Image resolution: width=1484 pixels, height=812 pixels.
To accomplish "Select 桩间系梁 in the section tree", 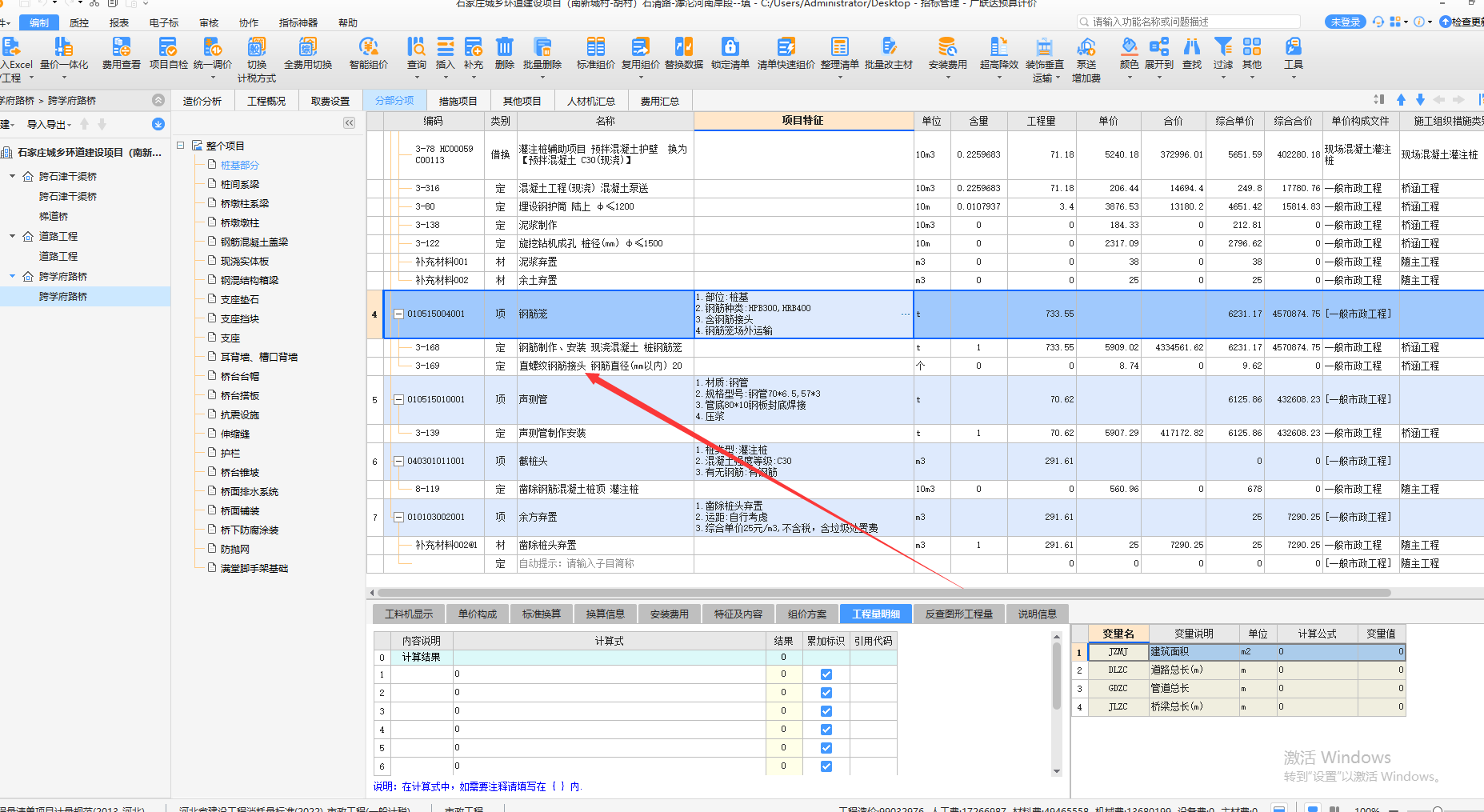I will [x=240, y=184].
